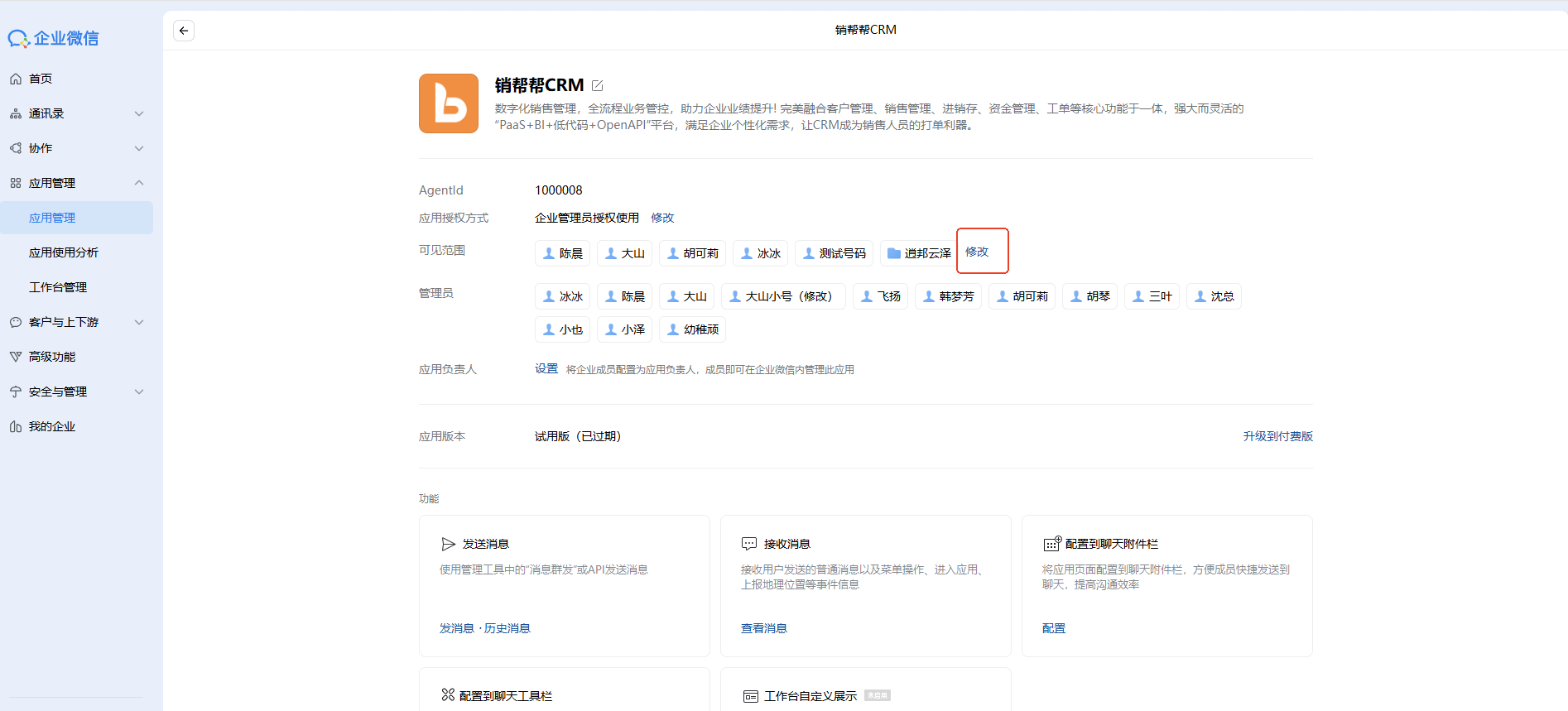
Task: Click the 配置到聊天附件栏 grid icon
Action: (1051, 544)
